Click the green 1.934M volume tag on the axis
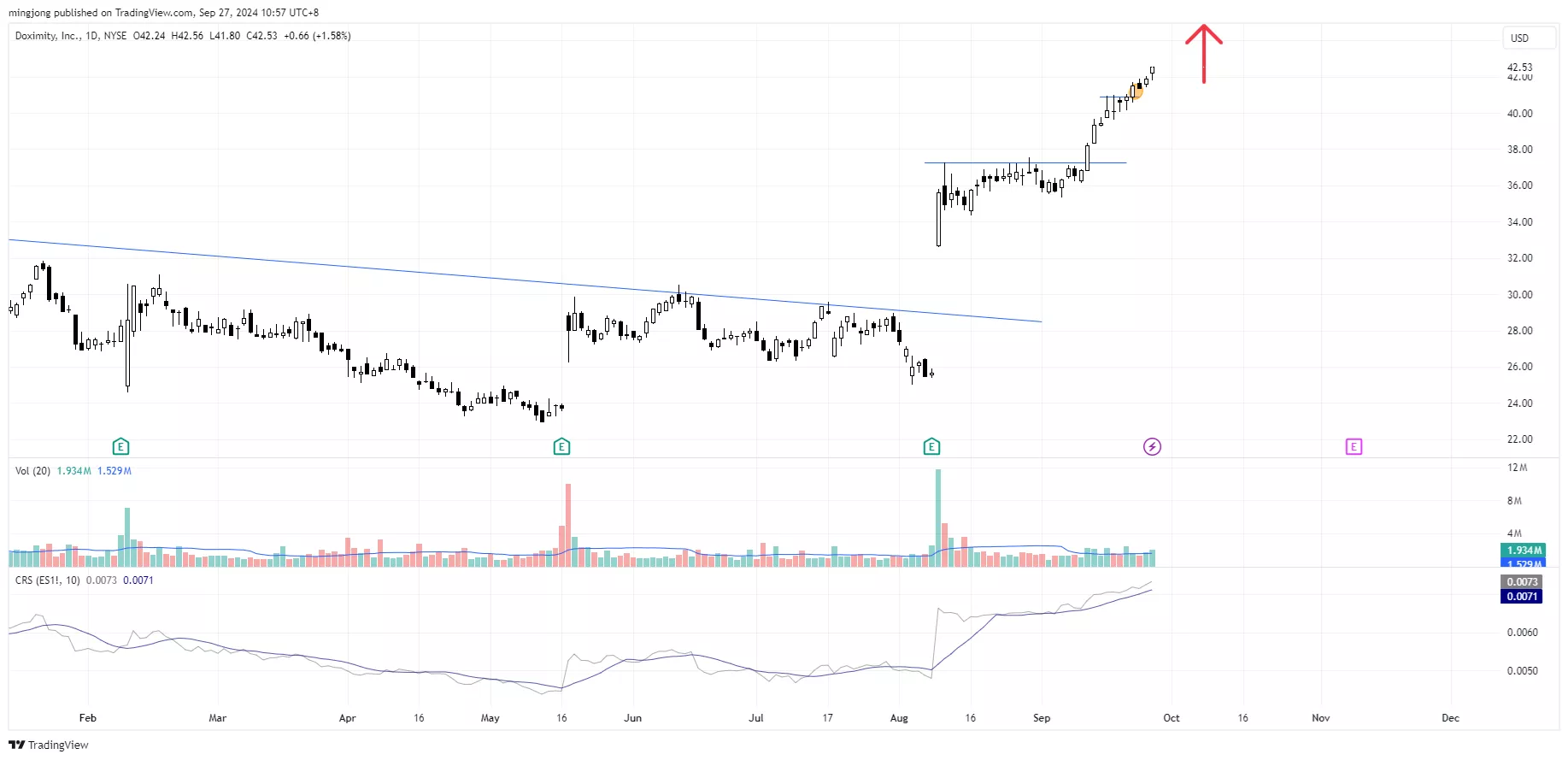Image resolution: width=1568 pixels, height=760 pixels. click(x=1523, y=551)
